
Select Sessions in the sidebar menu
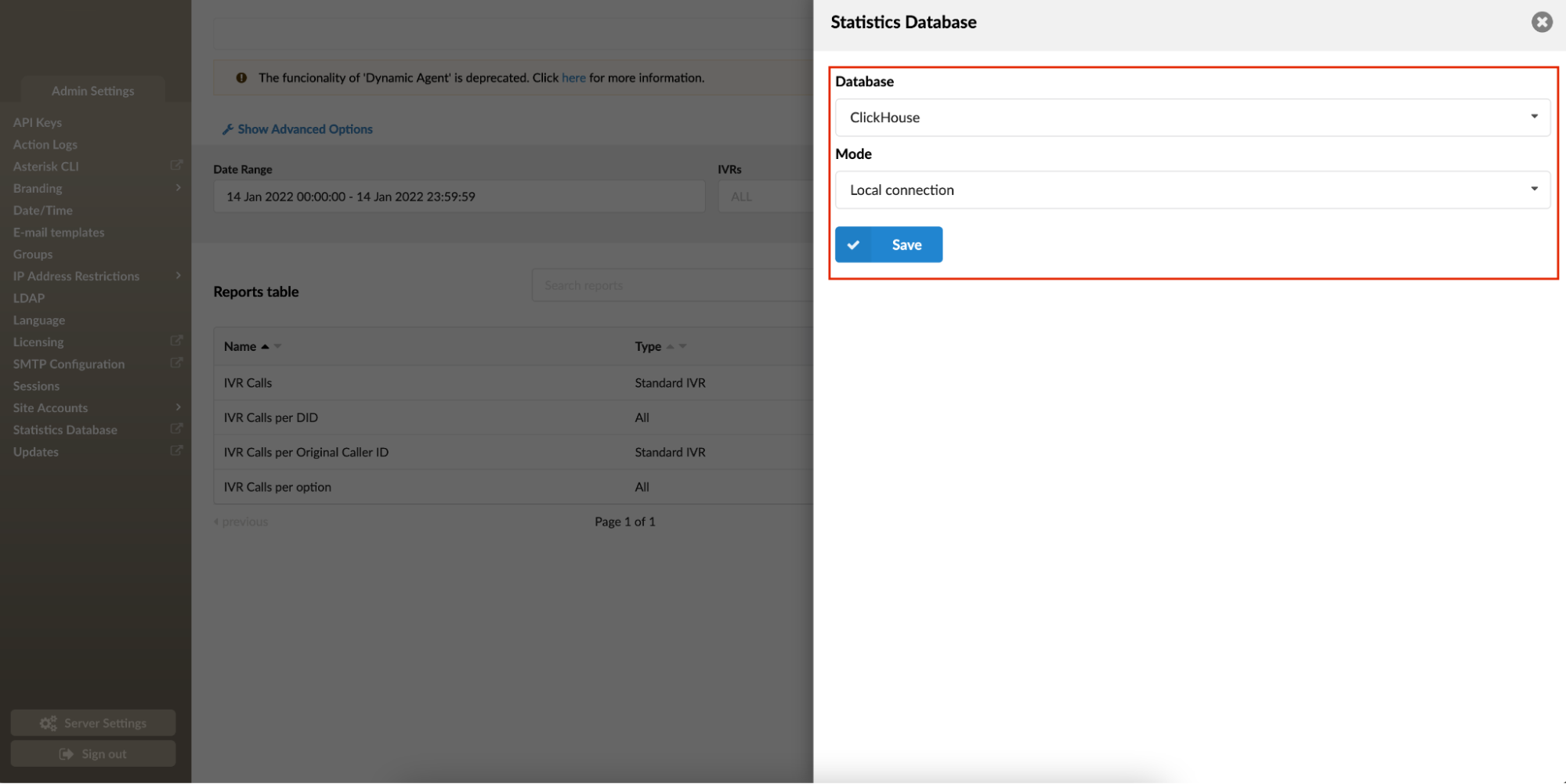[x=36, y=385]
